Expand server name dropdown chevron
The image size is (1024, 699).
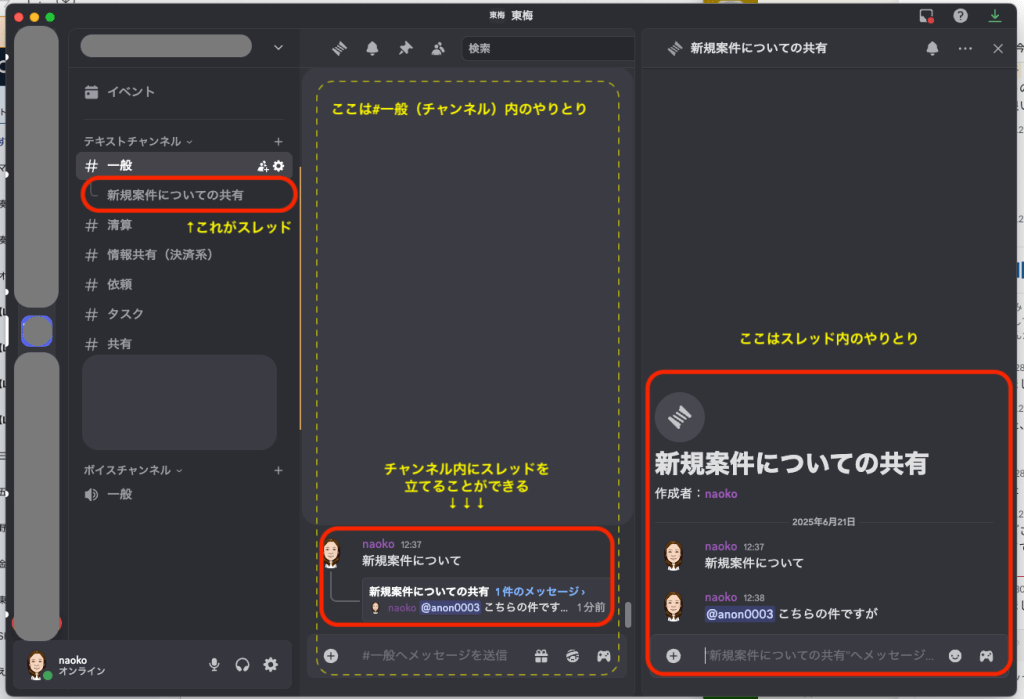[x=278, y=47]
